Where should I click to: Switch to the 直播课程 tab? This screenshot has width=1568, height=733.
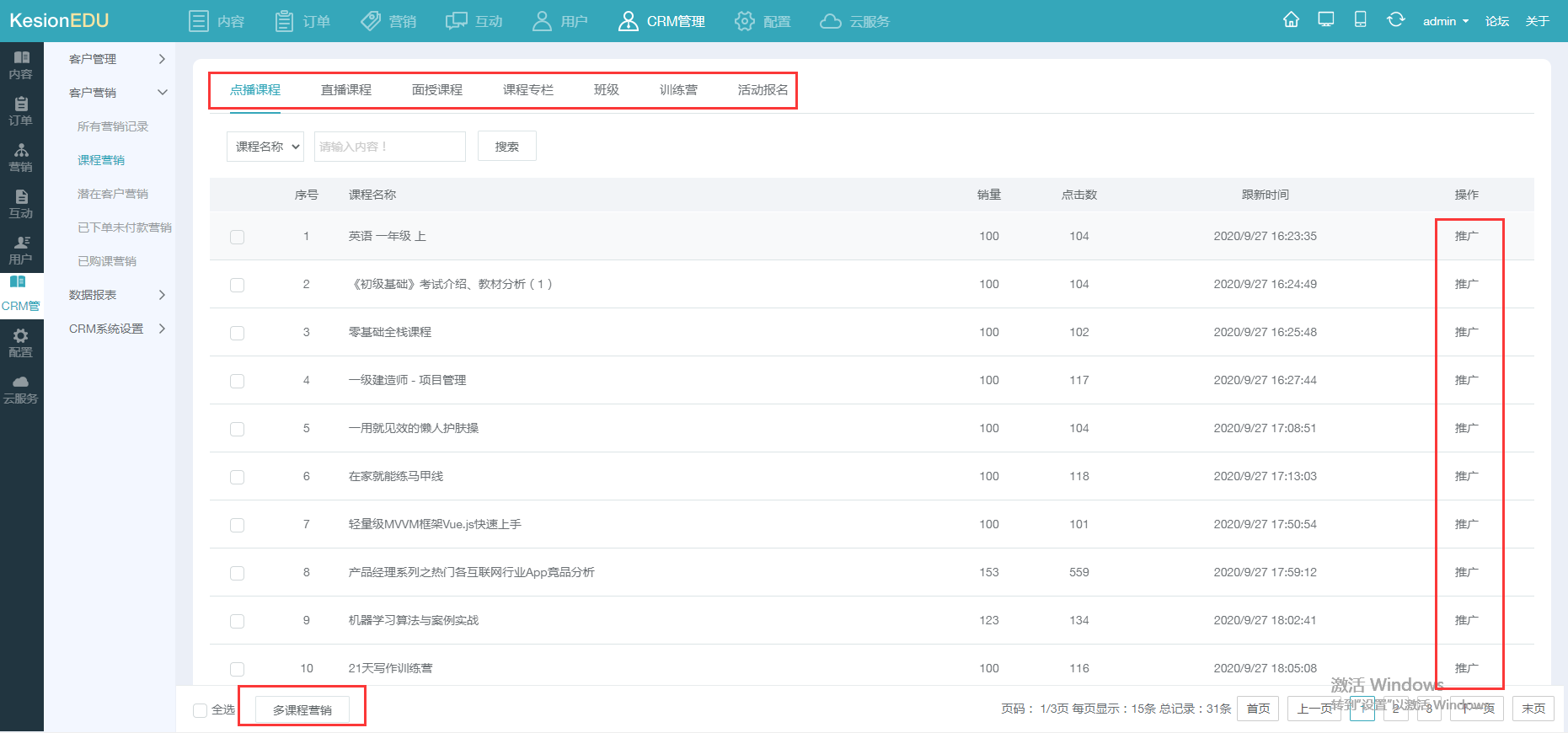(x=346, y=90)
